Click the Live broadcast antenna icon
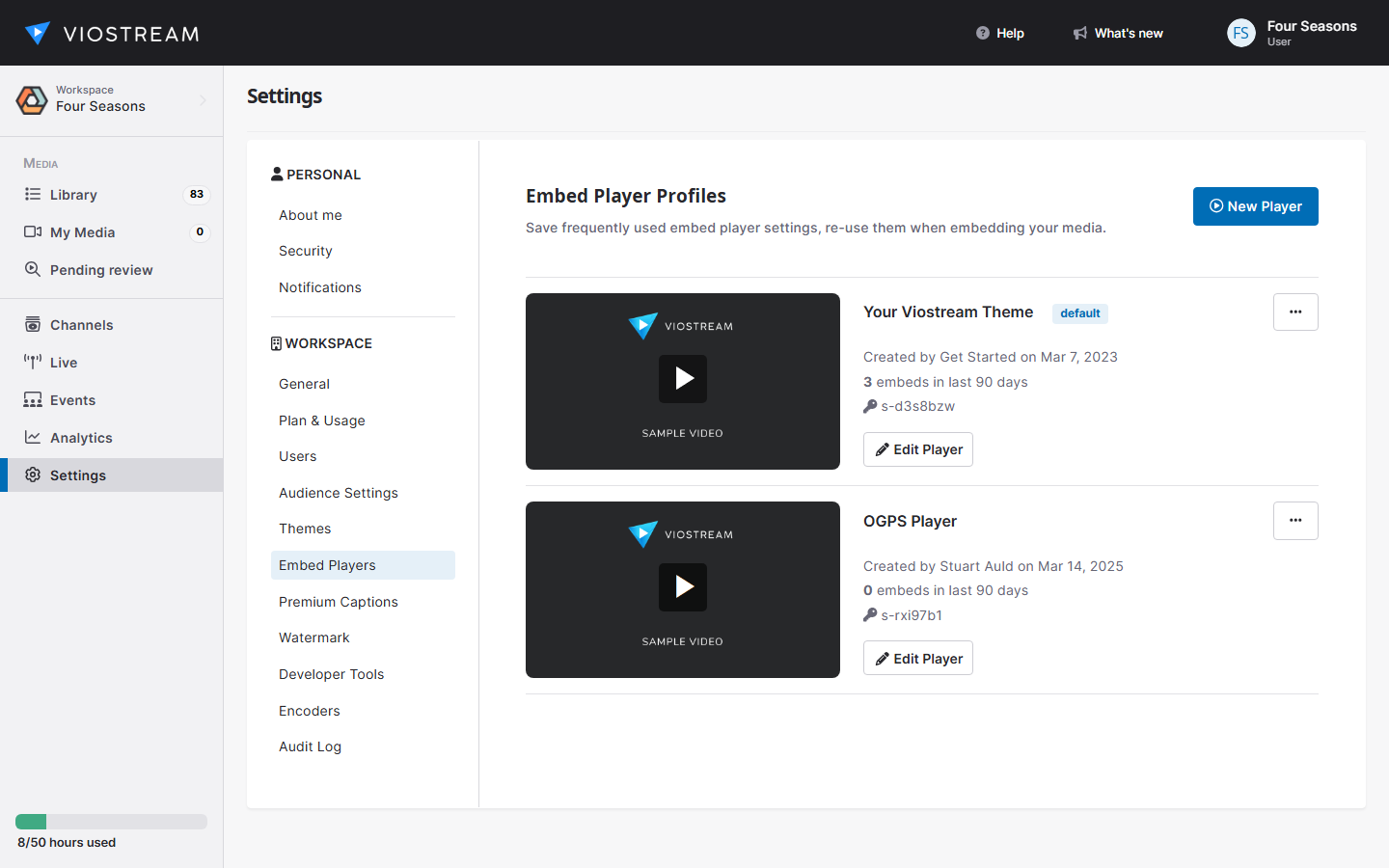 pos(33,362)
